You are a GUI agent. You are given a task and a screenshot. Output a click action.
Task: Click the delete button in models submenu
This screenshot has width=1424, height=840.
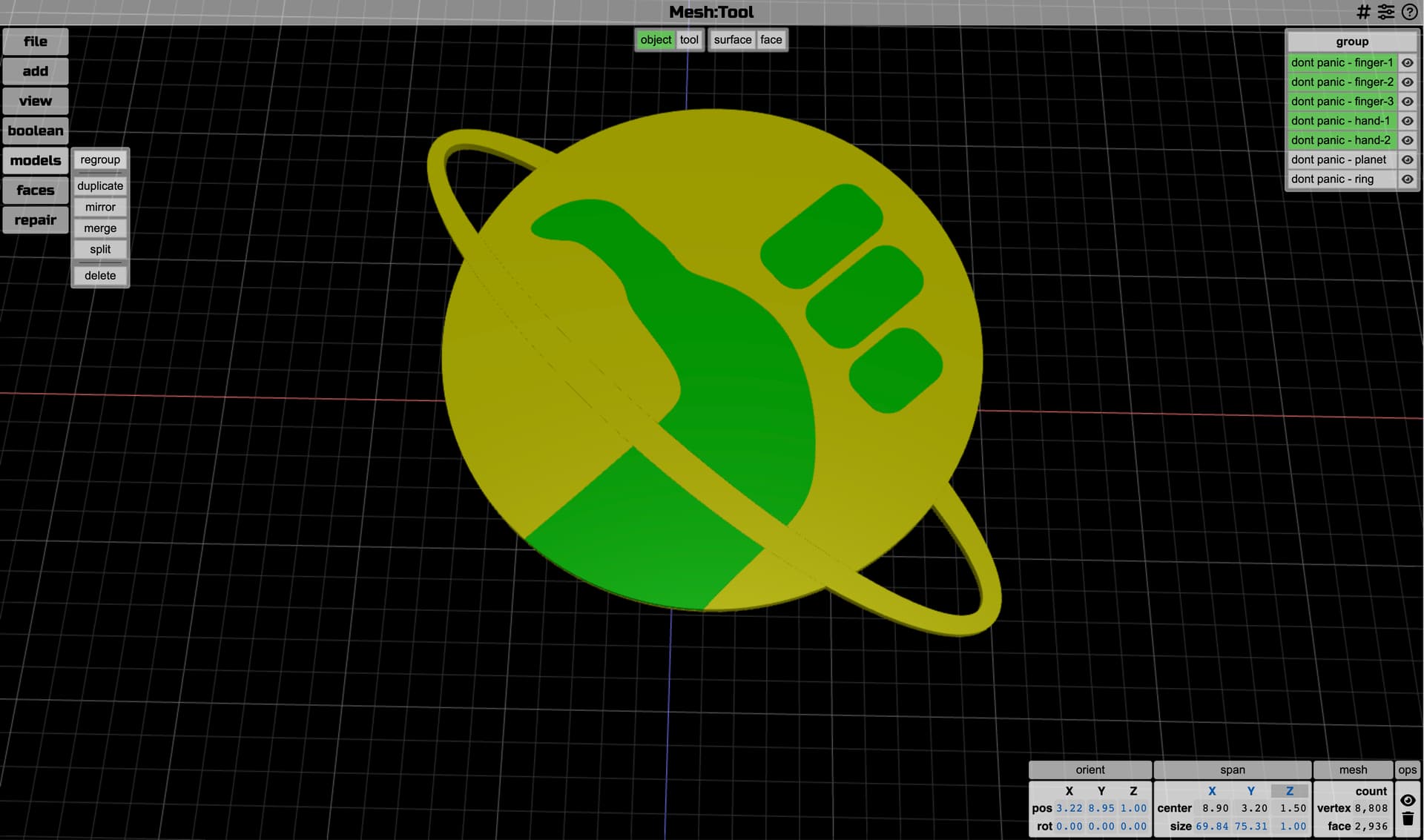(x=100, y=276)
